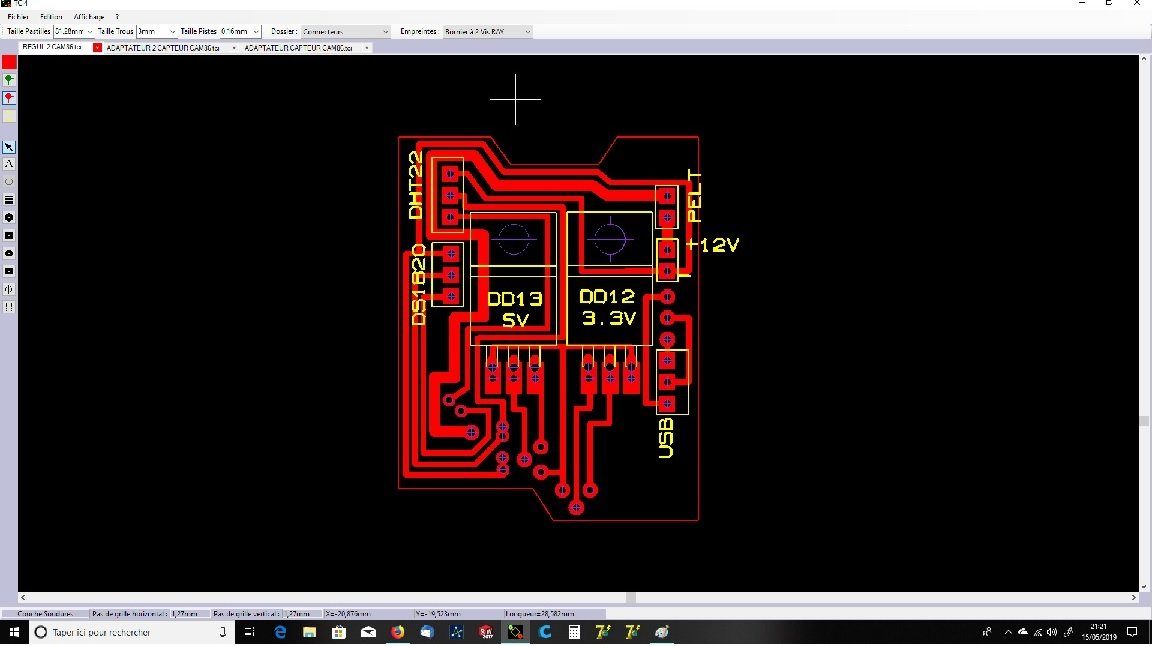The width and height of the screenshot is (1157, 646).
Task: Pick the oval pad tool
Action: 9,253
